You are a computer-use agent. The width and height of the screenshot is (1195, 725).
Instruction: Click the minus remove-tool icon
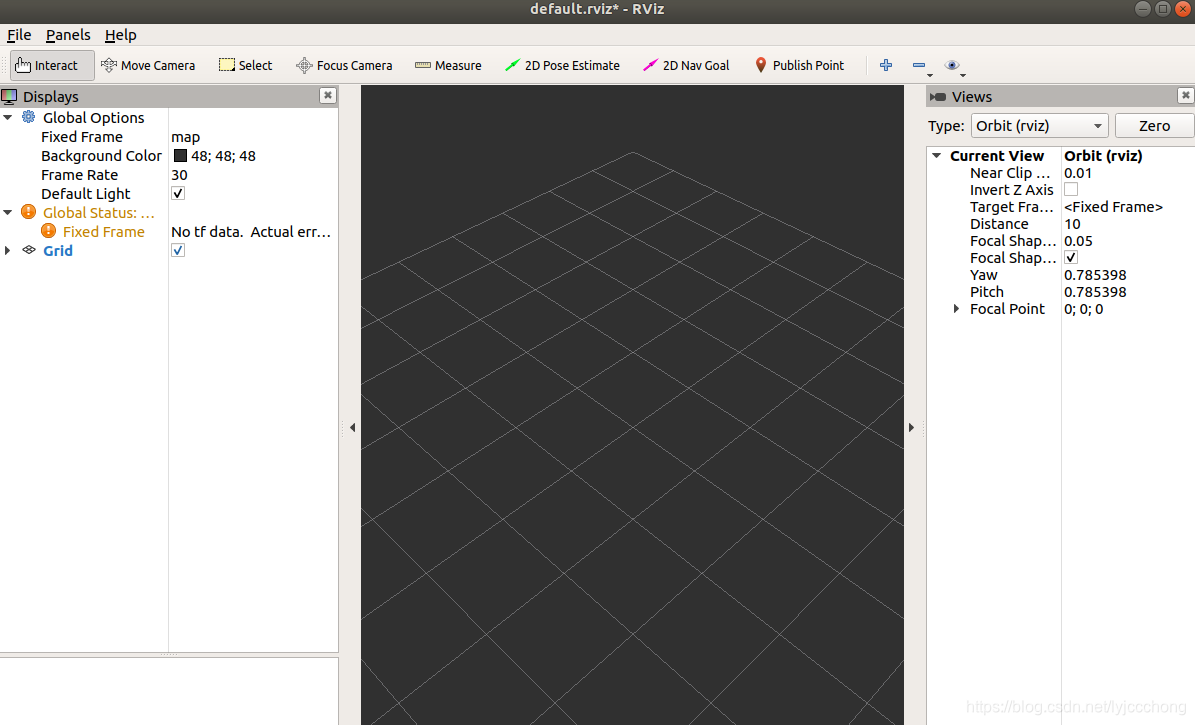click(919, 66)
